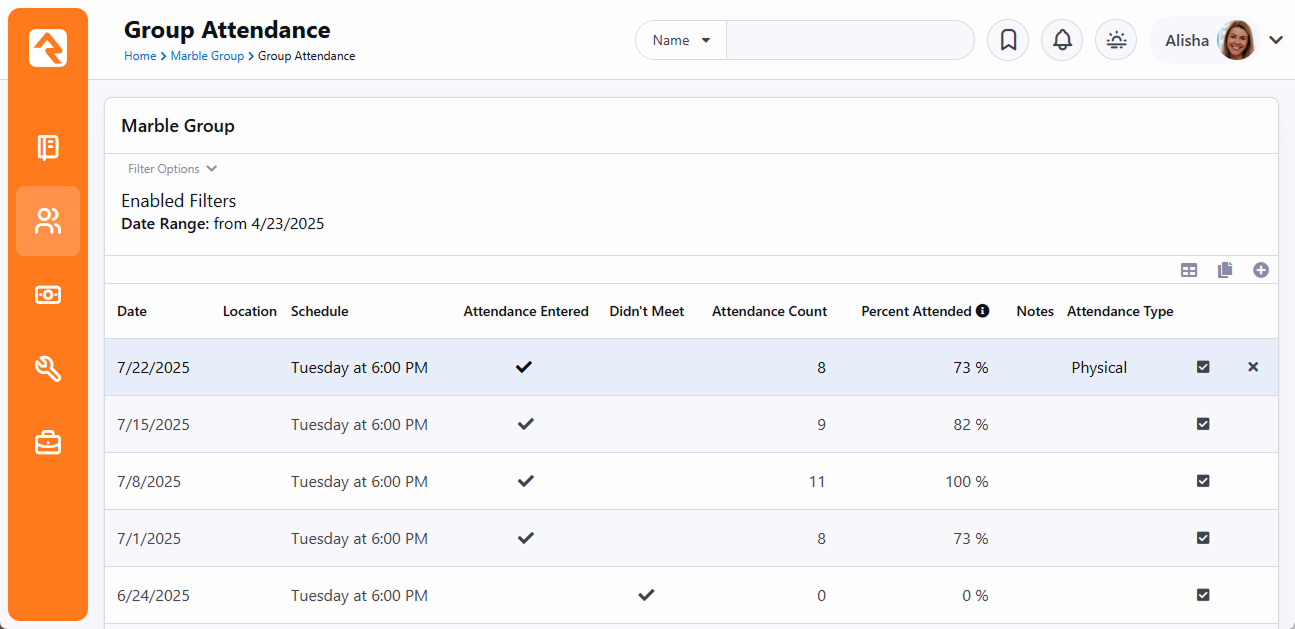Click the bookmark icon in header
The width and height of the screenshot is (1295, 629).
pyautogui.click(x=1008, y=41)
